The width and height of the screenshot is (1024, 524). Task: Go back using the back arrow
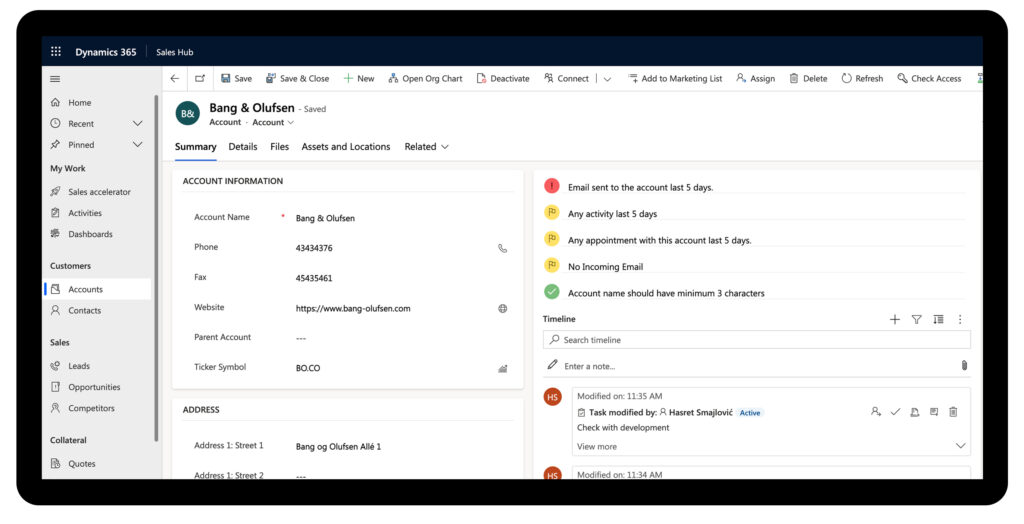175,79
